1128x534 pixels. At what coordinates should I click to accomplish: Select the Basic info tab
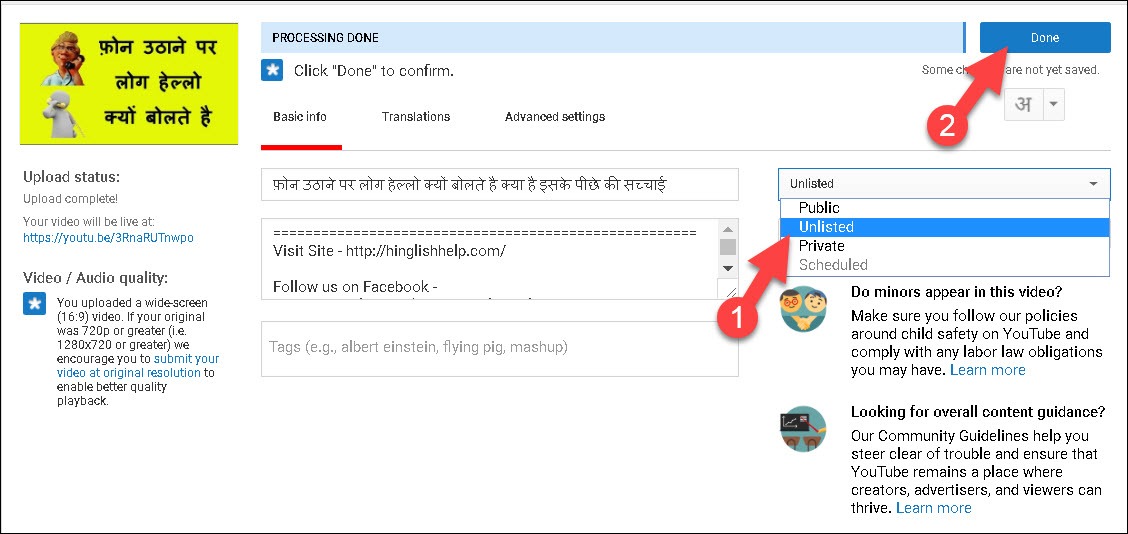300,117
